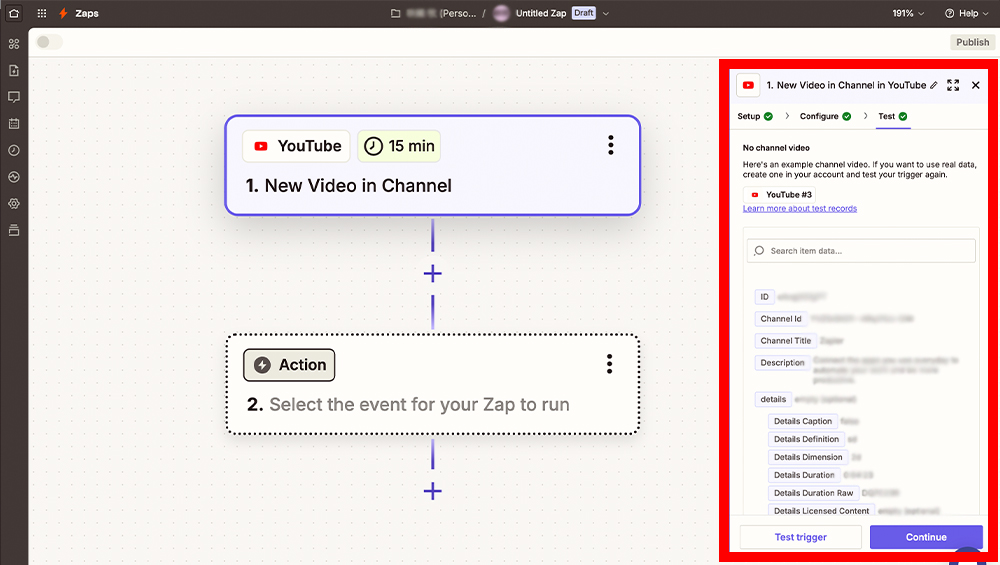Close the step editor panel

(x=976, y=85)
